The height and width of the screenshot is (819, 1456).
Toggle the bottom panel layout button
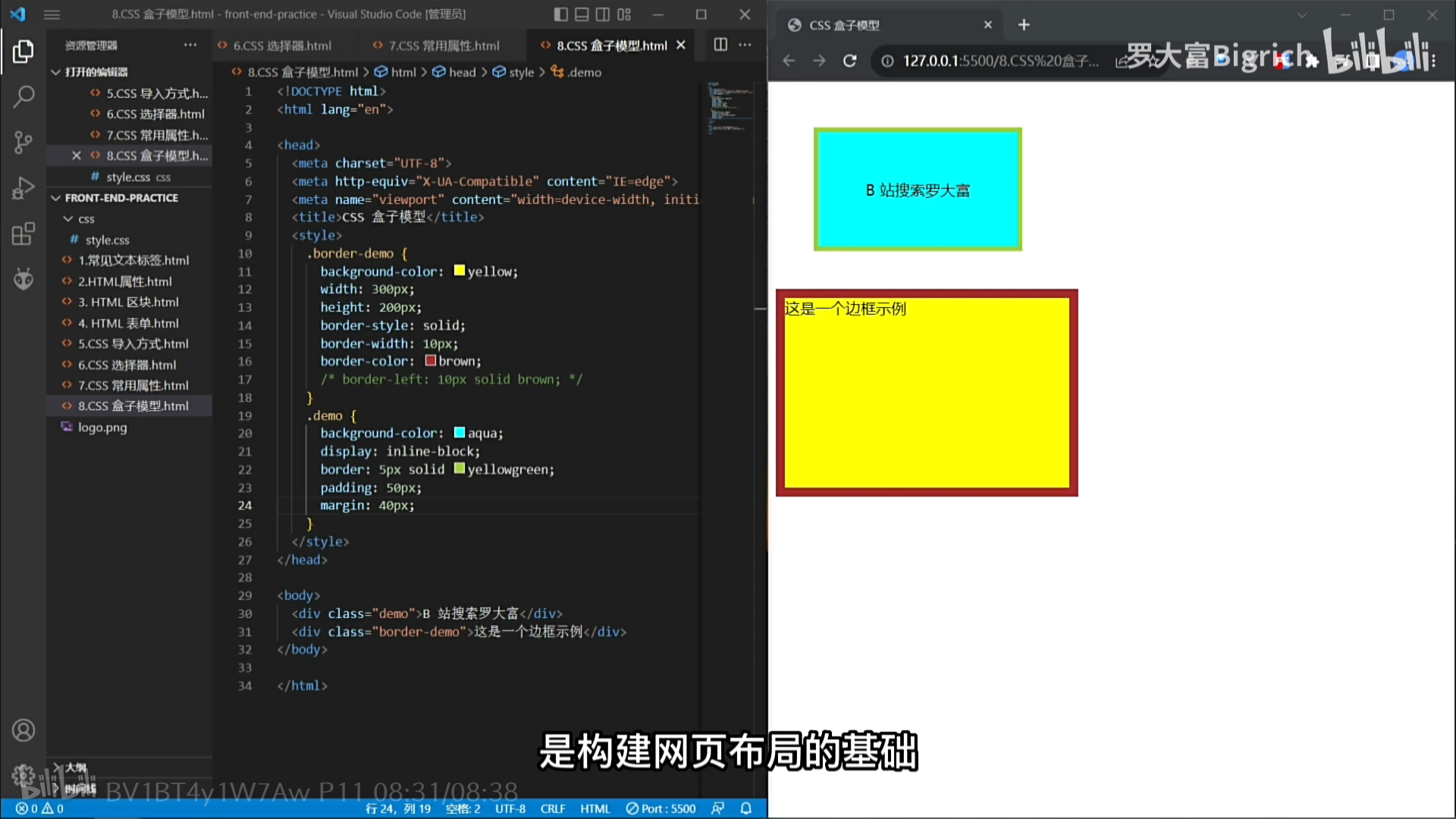point(582,14)
